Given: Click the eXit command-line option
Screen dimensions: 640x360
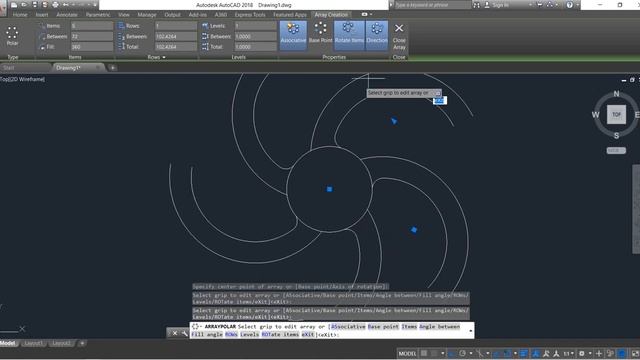Looking at the screenshot, I should [x=308, y=334].
